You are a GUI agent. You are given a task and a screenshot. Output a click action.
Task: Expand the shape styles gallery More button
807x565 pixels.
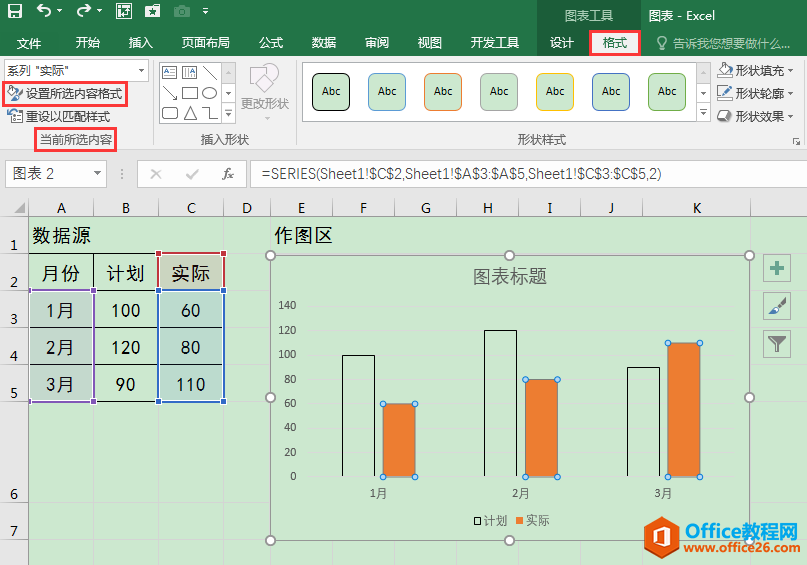[703, 112]
